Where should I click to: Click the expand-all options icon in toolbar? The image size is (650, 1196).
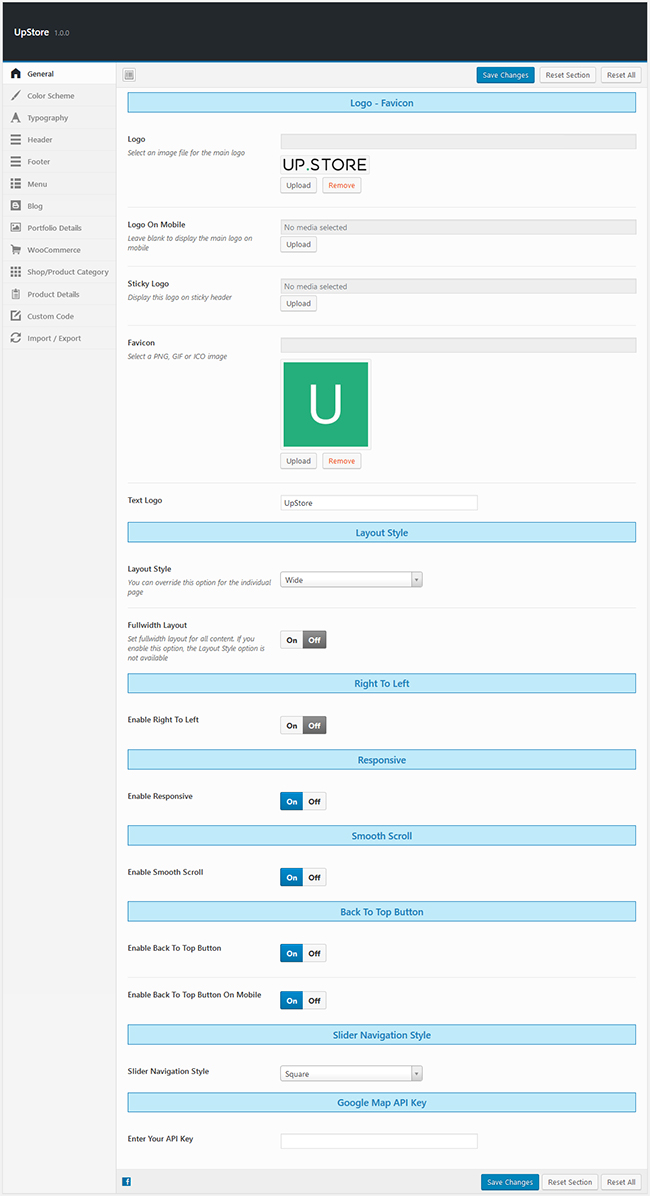click(x=129, y=75)
